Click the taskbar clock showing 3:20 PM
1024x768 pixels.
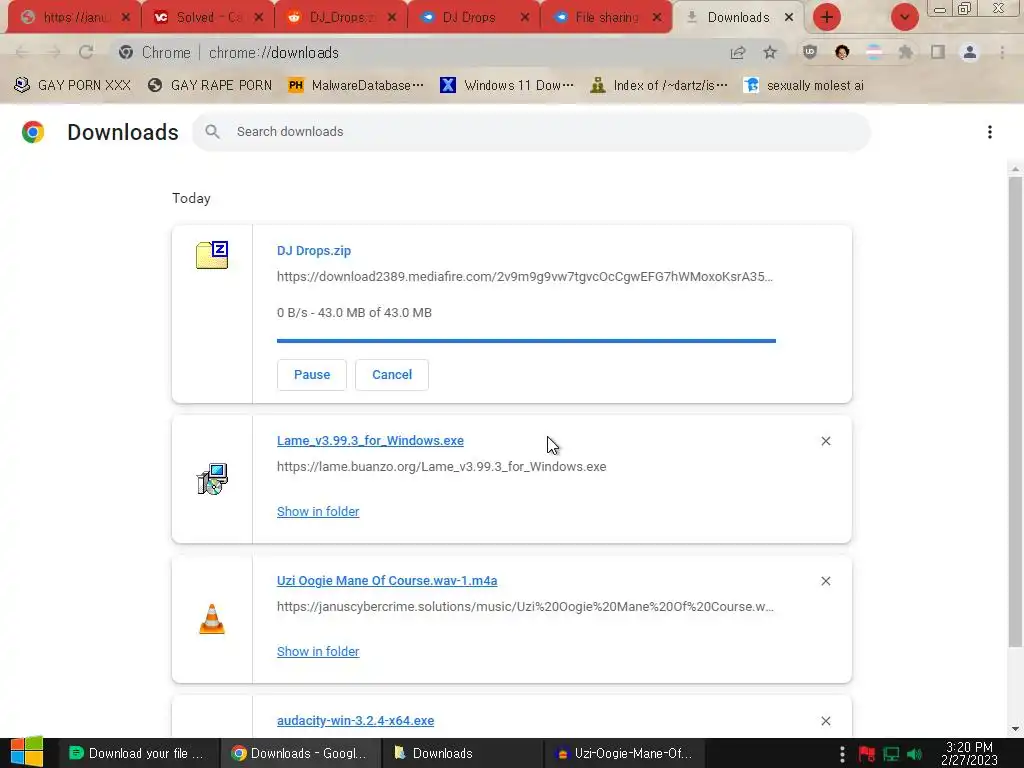pos(969,753)
